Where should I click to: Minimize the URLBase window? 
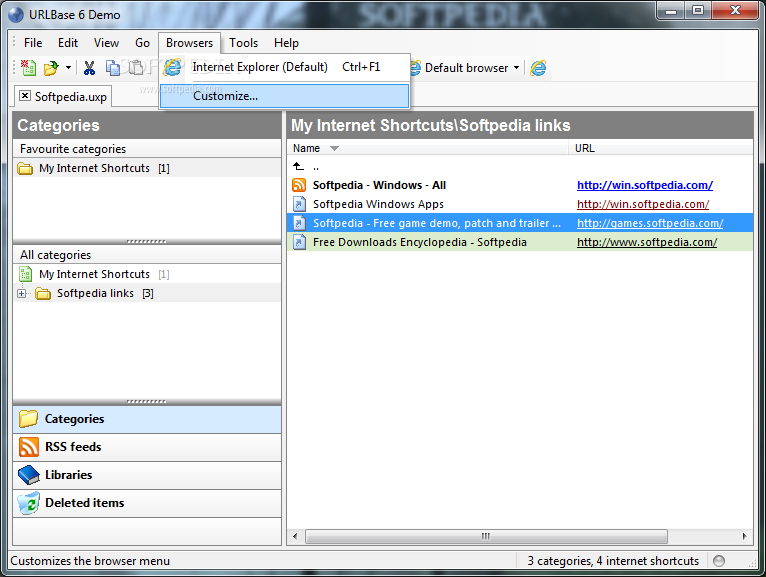(671, 10)
